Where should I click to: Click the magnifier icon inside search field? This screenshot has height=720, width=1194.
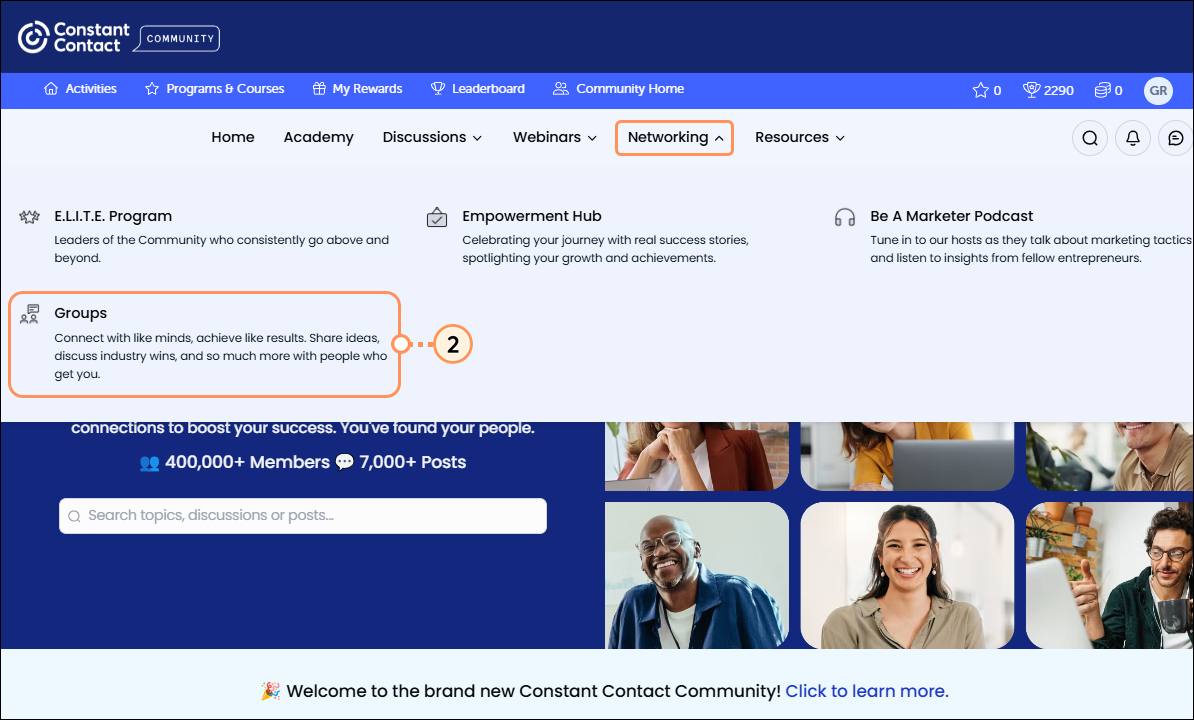pos(74,517)
